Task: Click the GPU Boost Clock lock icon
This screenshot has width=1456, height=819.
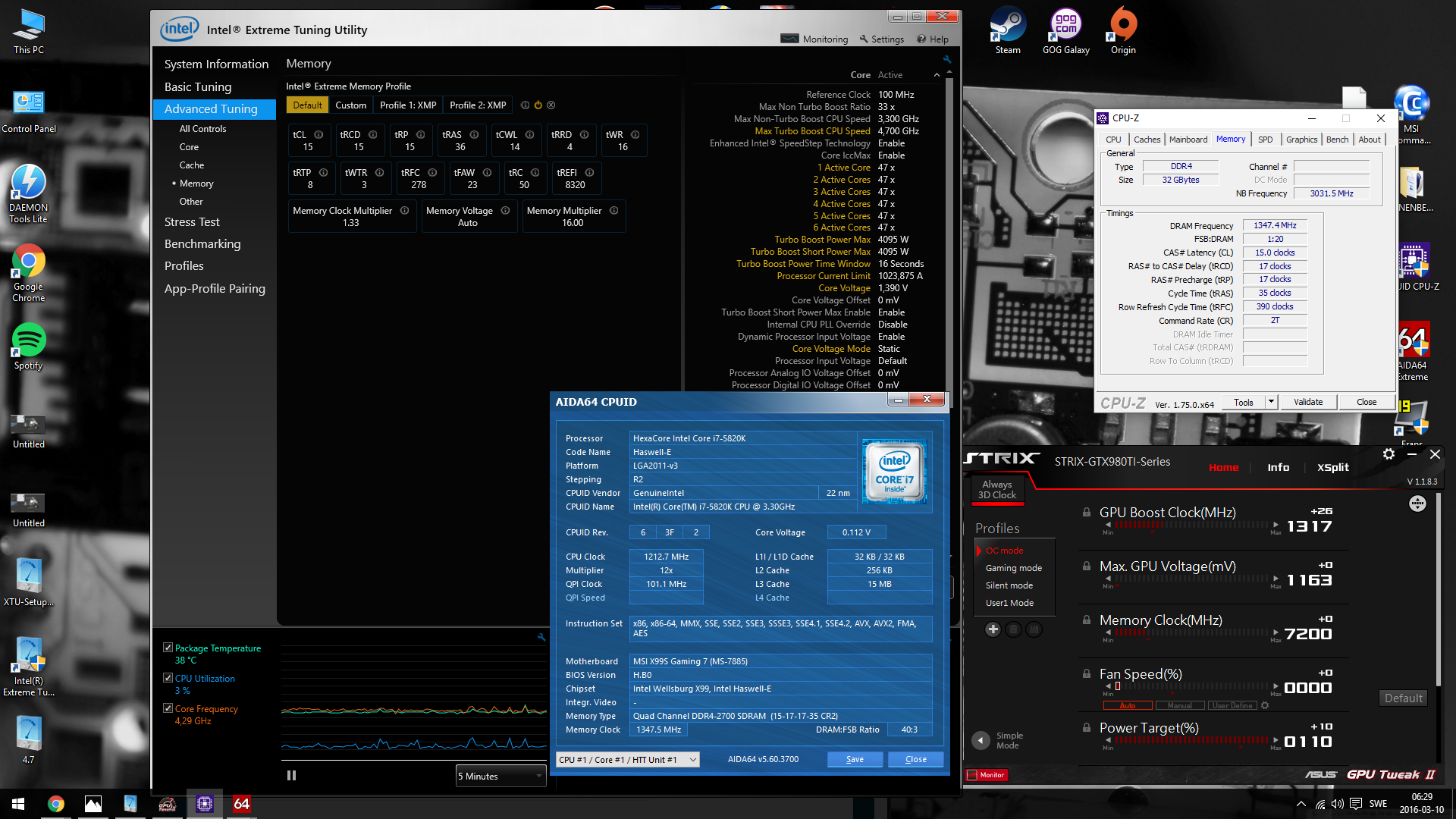Action: coord(1087,512)
